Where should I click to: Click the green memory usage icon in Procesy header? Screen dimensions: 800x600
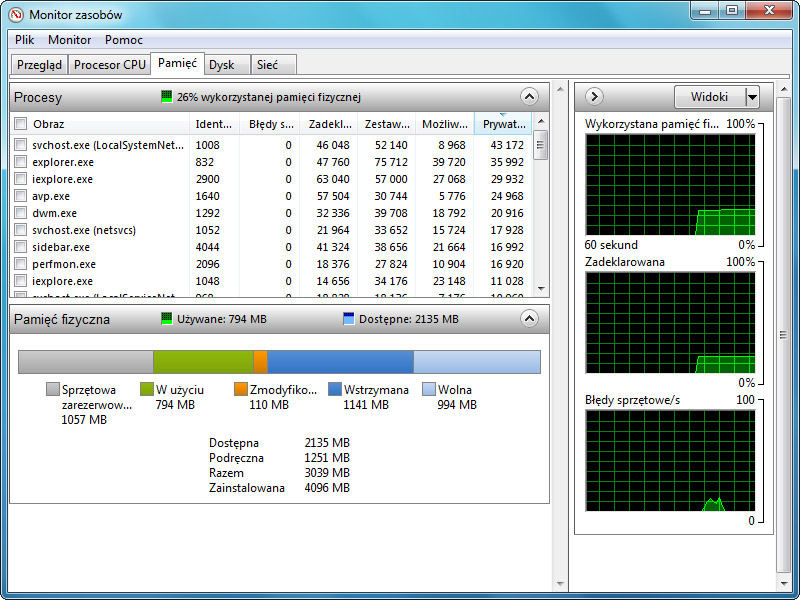coord(166,96)
